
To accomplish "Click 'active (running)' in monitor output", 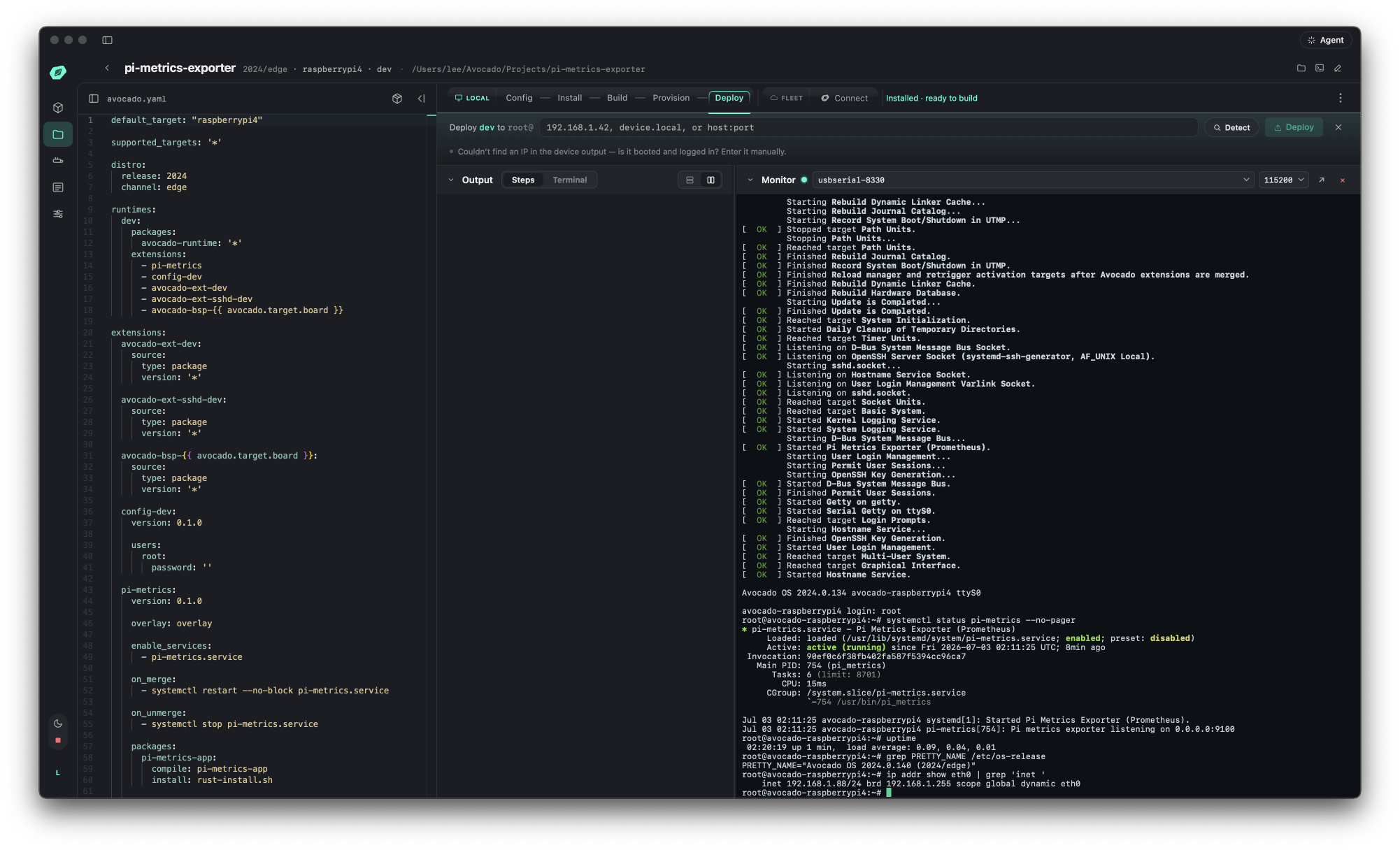I will point(845,647).
